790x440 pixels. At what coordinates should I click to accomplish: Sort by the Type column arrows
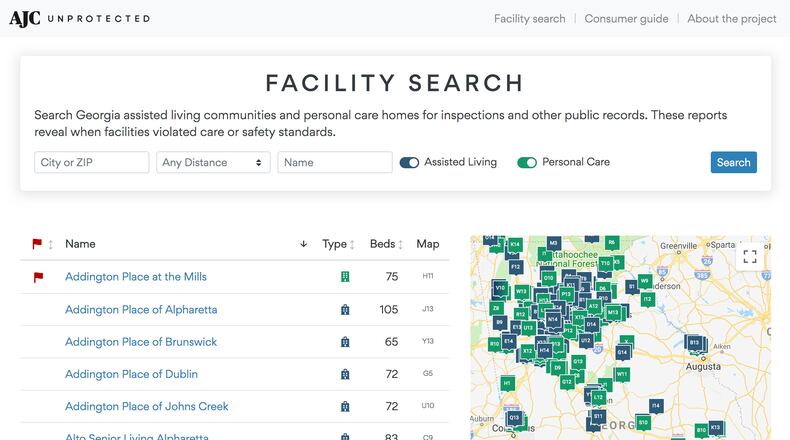pyautogui.click(x=352, y=244)
